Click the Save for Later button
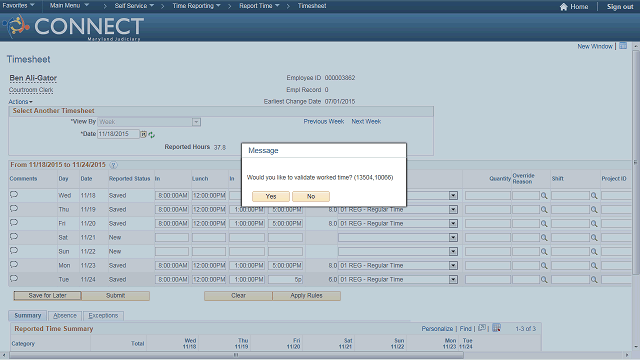This screenshot has height=360, width=640. pos(47,296)
